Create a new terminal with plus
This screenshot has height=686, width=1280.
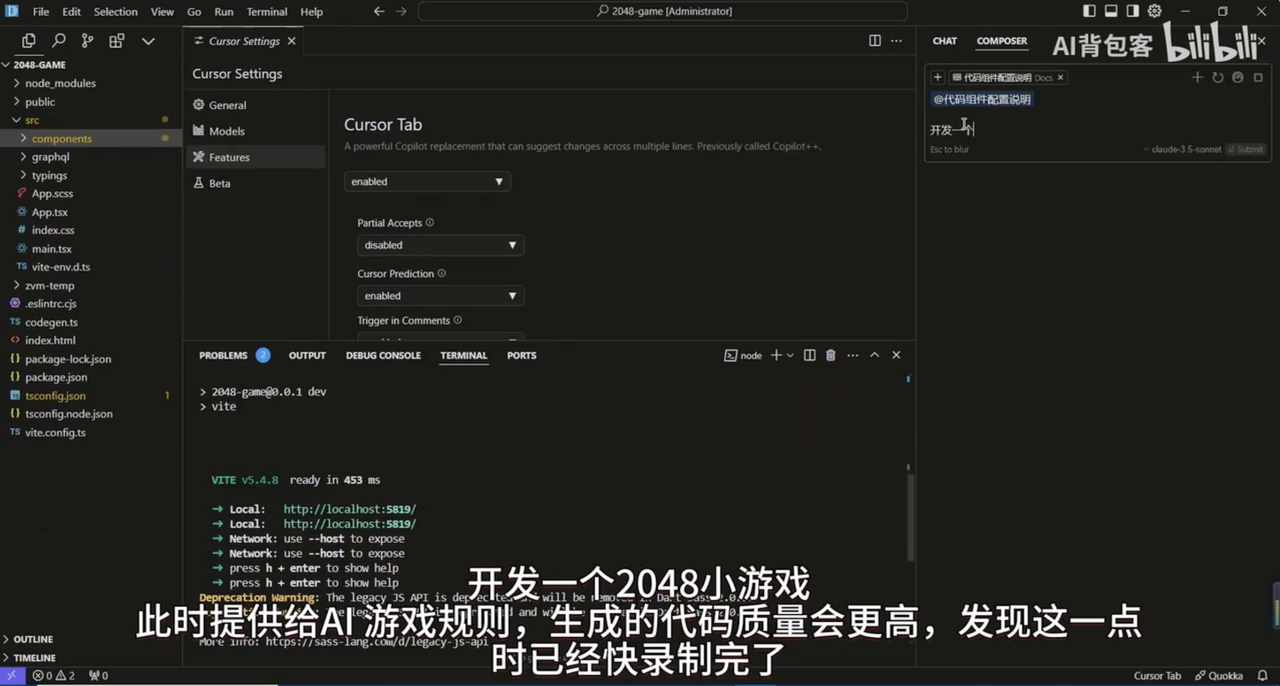776,355
